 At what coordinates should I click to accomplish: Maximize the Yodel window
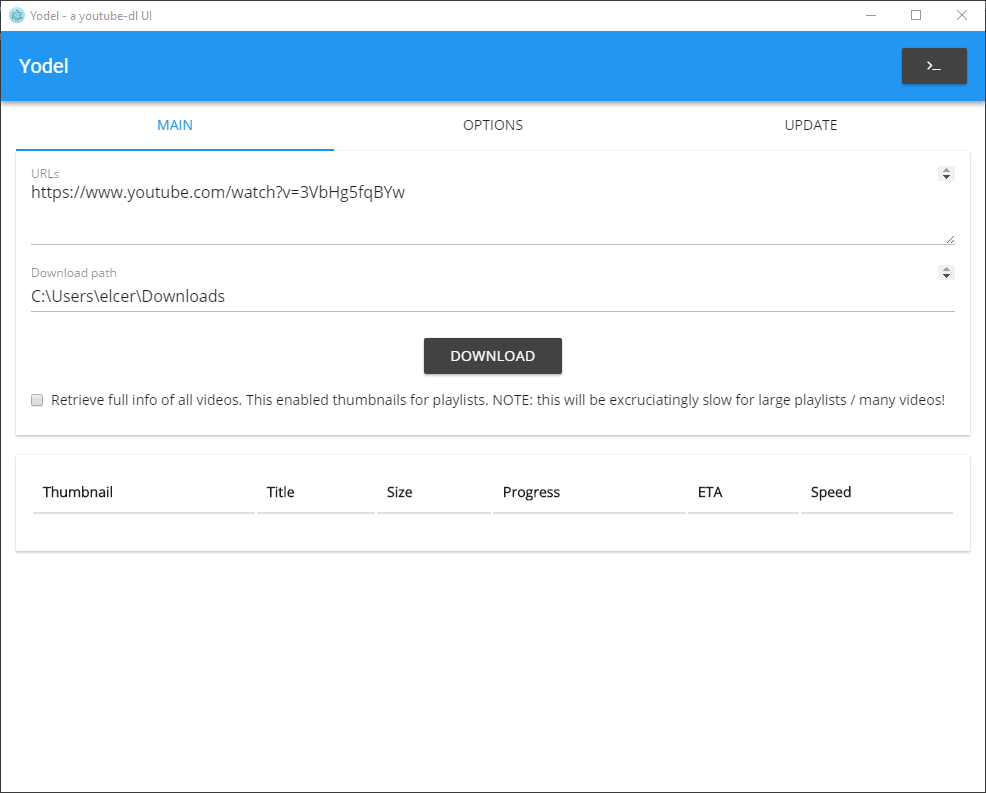(x=916, y=16)
